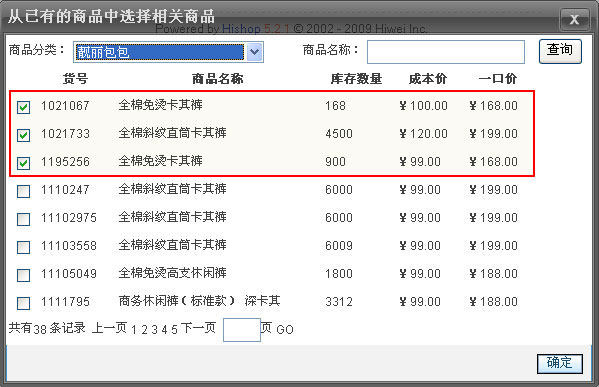Screen dimensions: 599x387
Task: Click the 确定 confirm button
Action: [560, 363]
